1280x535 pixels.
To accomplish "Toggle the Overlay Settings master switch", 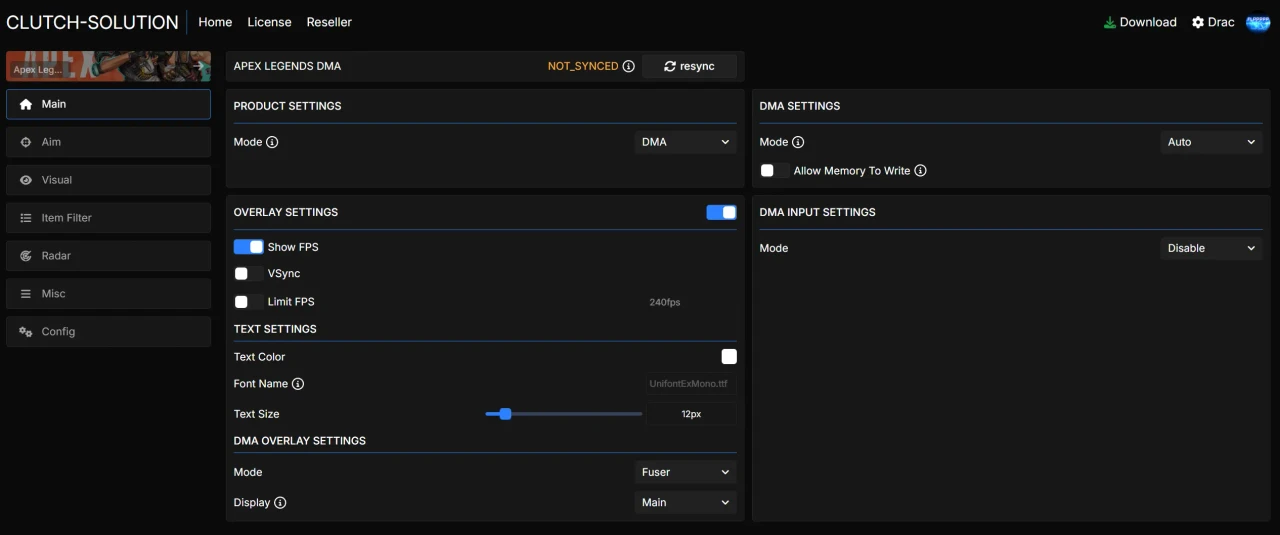I will coord(721,212).
